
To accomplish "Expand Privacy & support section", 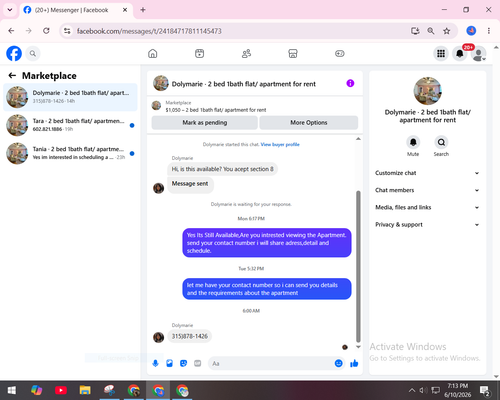I will click(x=428, y=225).
